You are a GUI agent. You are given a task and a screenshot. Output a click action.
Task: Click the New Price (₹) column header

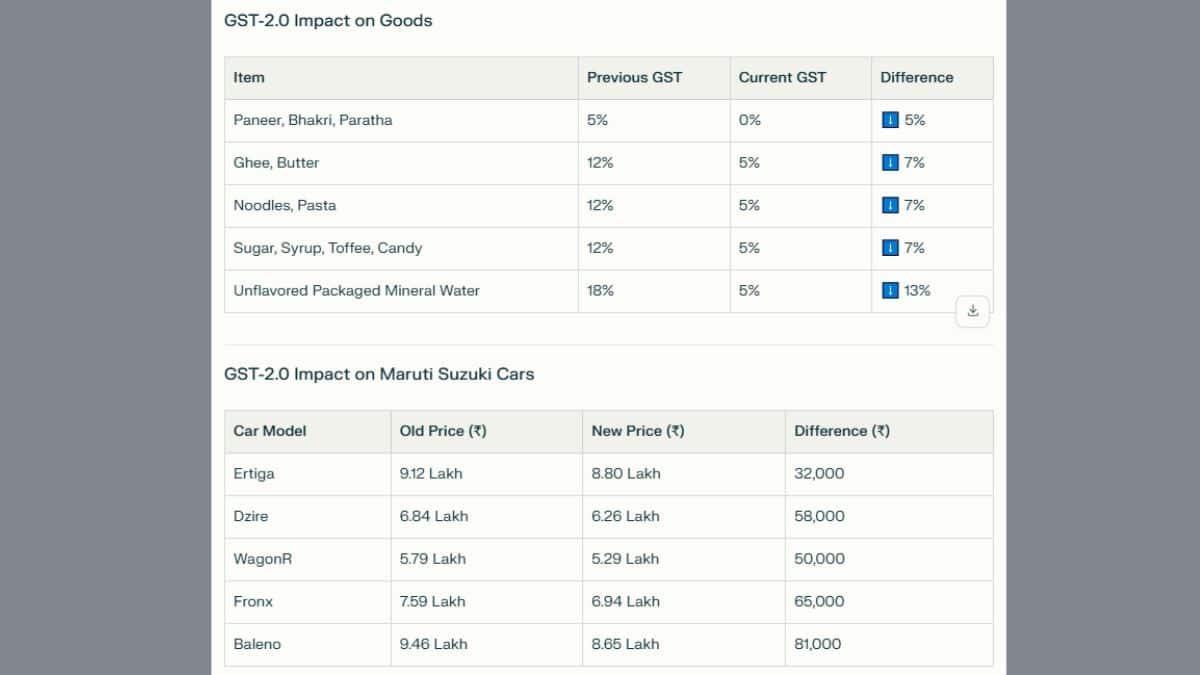click(x=638, y=431)
